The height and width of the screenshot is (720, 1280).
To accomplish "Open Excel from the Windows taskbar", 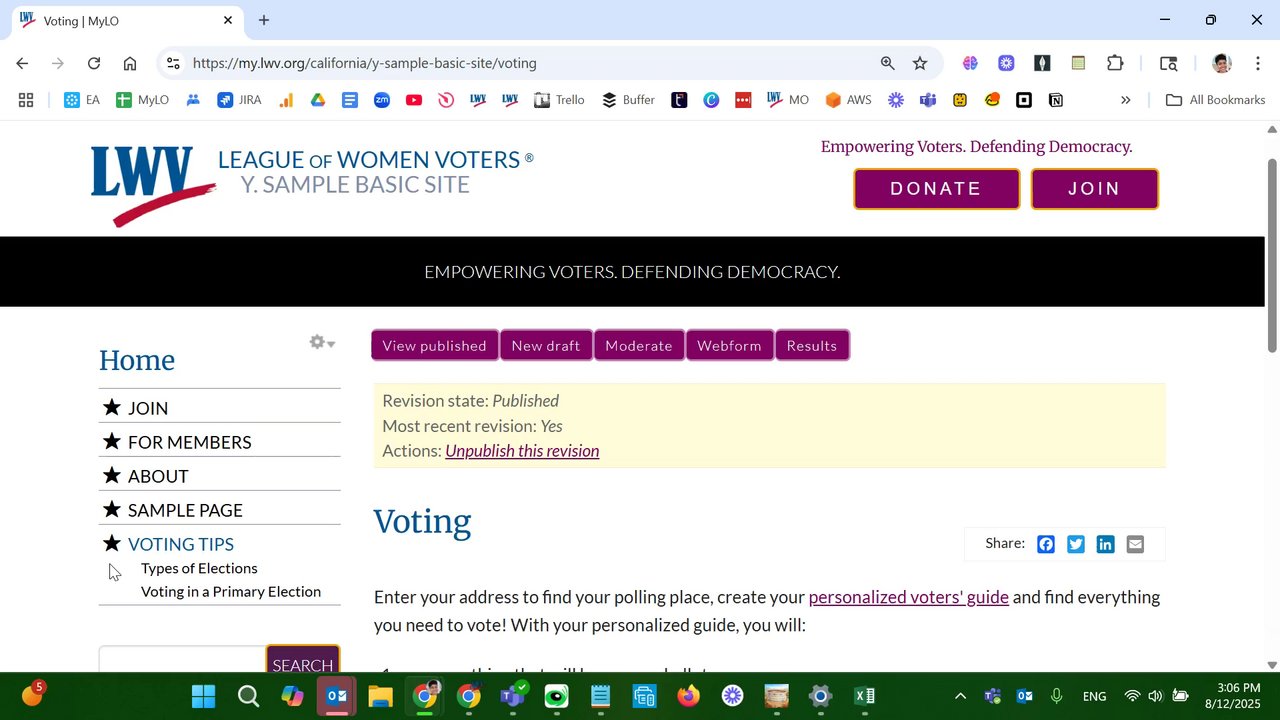I will tap(864, 696).
